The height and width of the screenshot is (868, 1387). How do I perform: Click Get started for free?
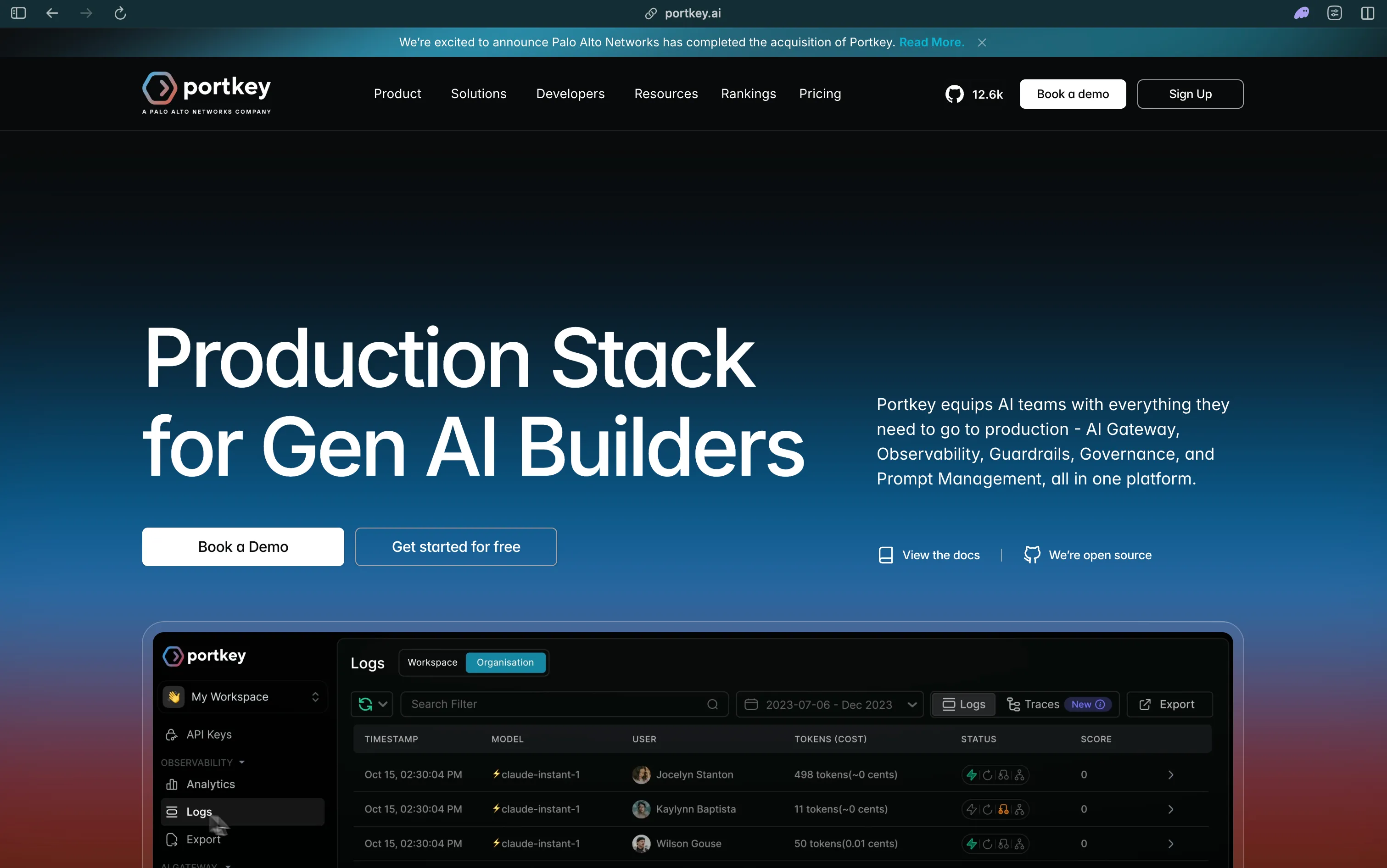coord(456,546)
